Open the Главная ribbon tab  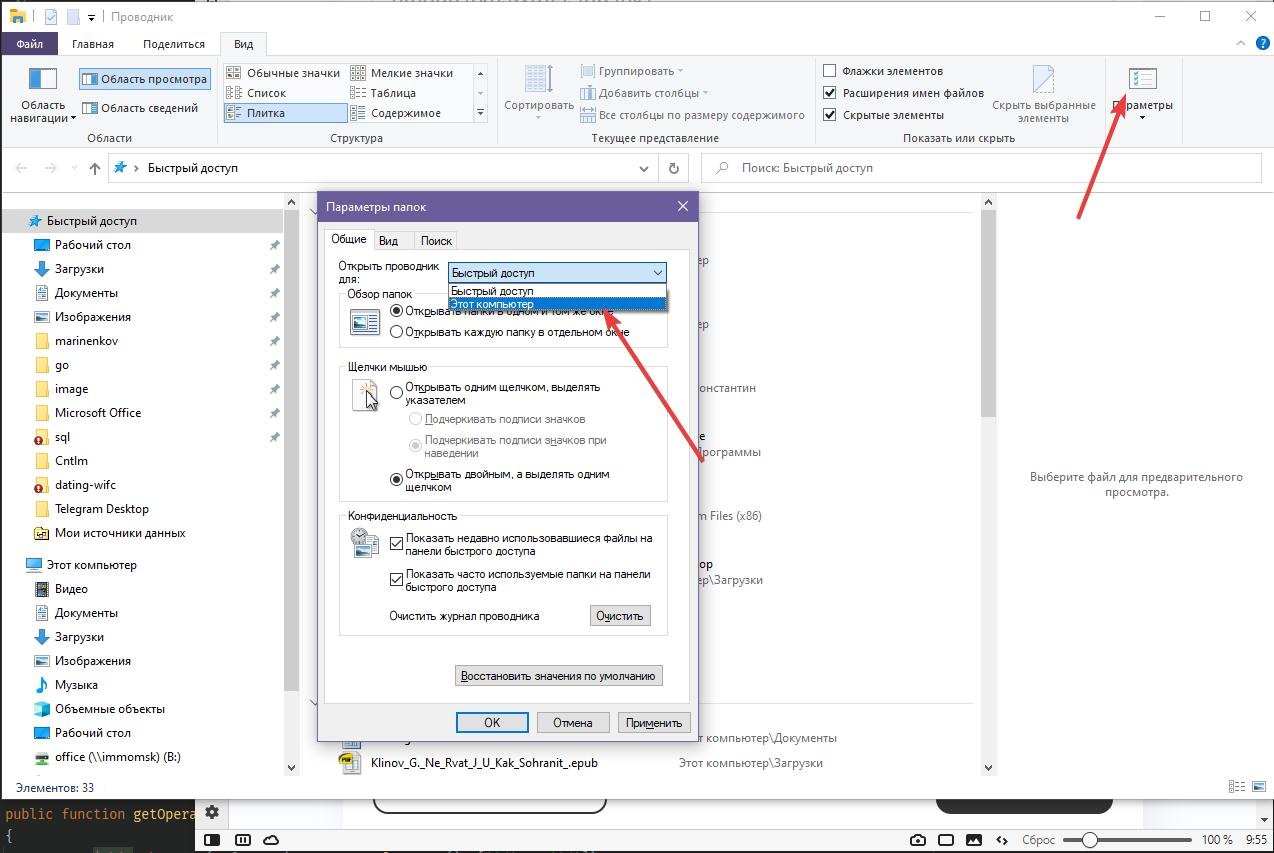click(x=92, y=44)
